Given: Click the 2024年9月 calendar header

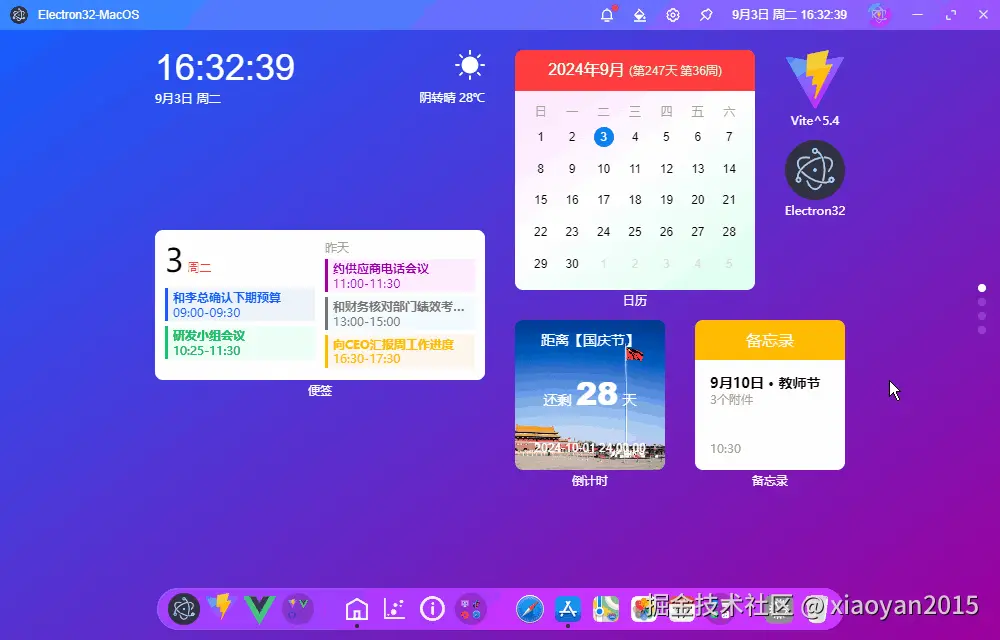Looking at the screenshot, I should pyautogui.click(x=635, y=70).
